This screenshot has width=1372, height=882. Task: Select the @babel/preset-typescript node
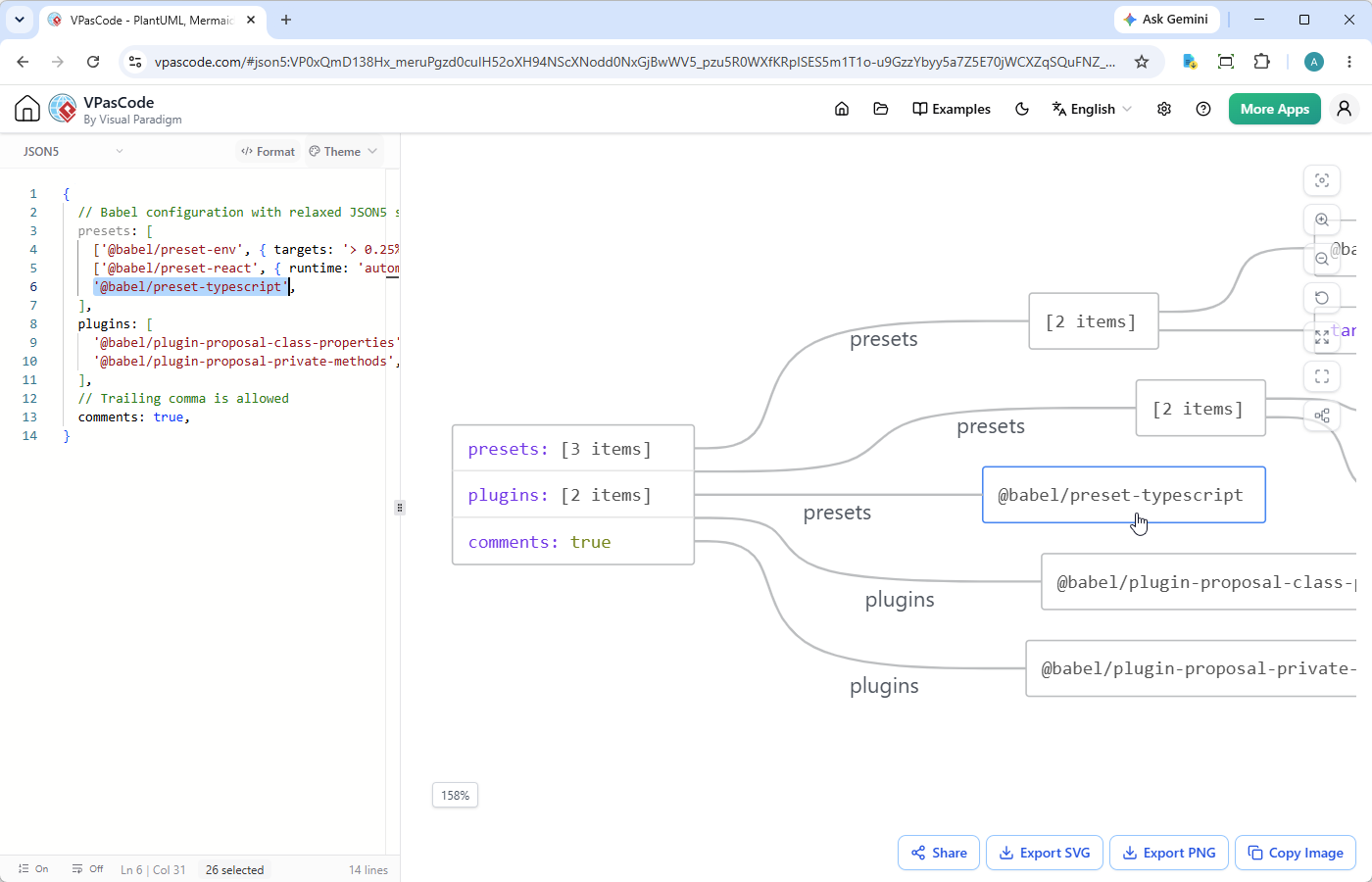[1123, 495]
